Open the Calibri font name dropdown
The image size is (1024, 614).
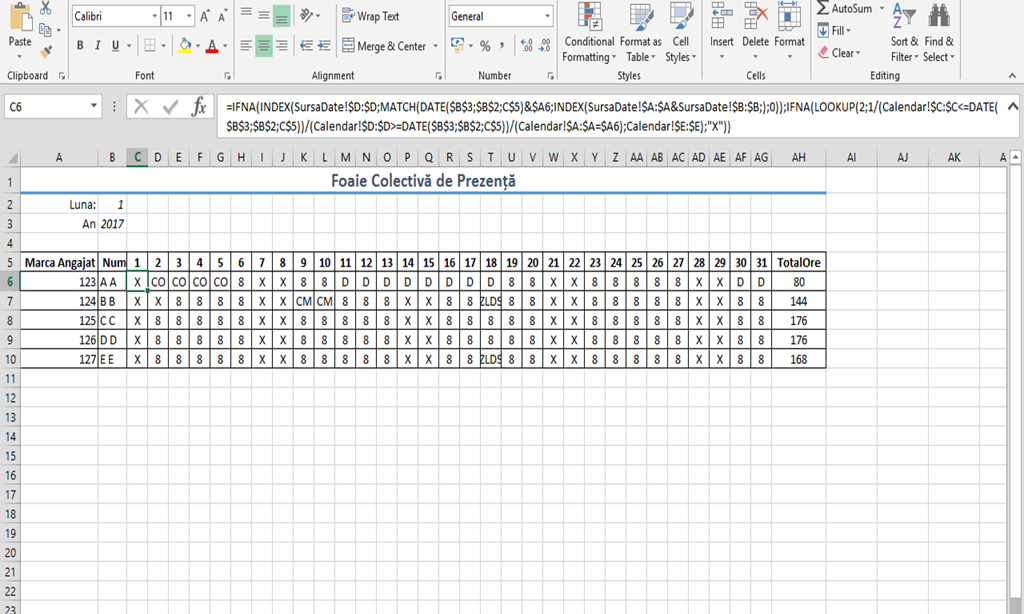click(x=154, y=17)
